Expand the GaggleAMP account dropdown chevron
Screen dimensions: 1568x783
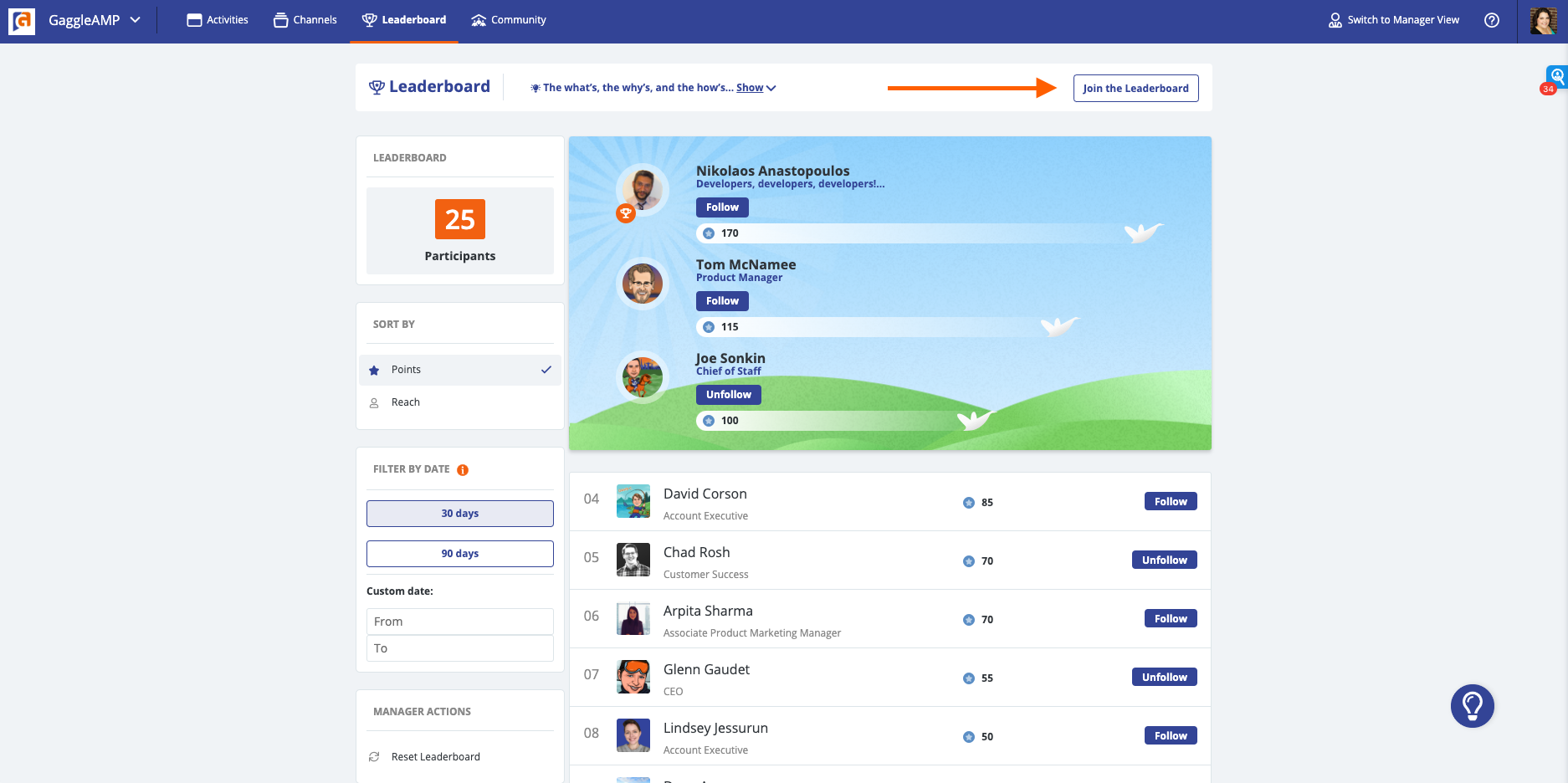tap(136, 20)
